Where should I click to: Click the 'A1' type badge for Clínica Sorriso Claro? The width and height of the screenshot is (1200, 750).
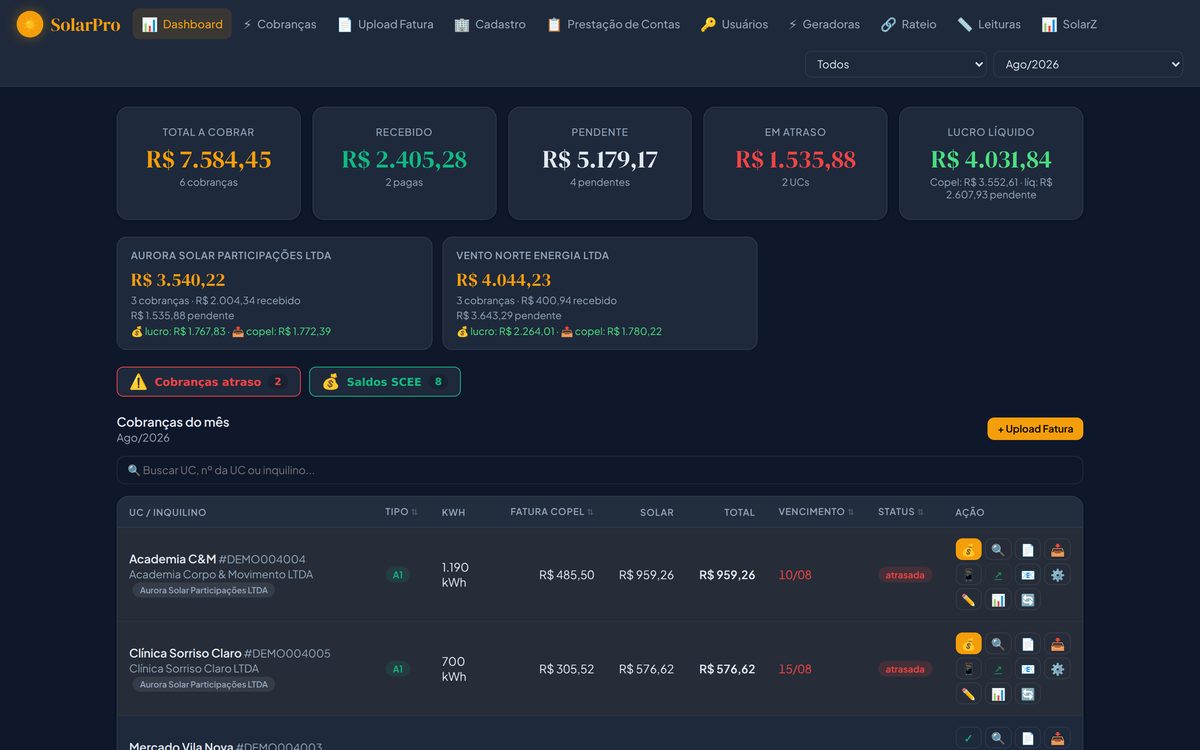coord(397,669)
